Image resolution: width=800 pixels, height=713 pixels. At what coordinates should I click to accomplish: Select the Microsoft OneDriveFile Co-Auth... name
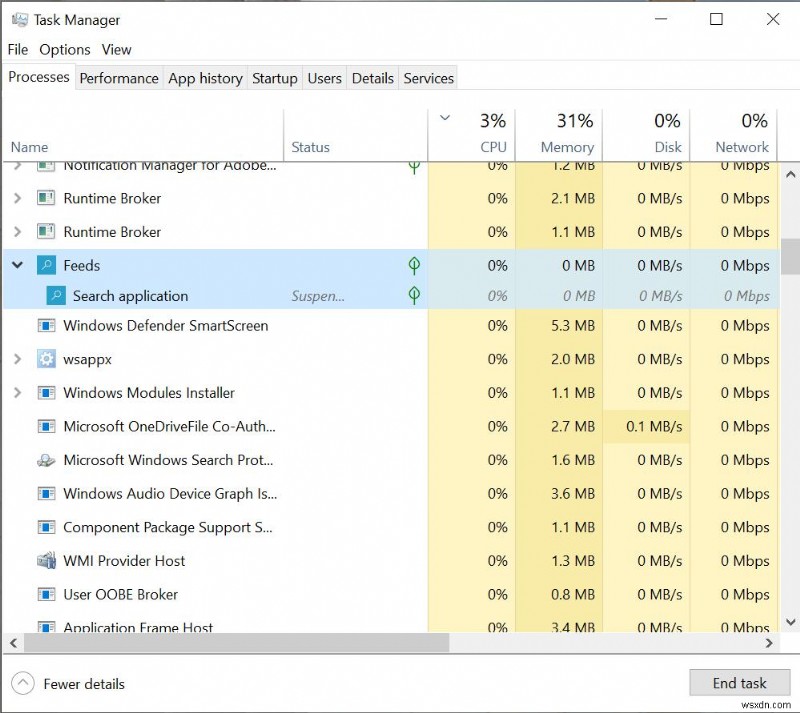point(169,426)
